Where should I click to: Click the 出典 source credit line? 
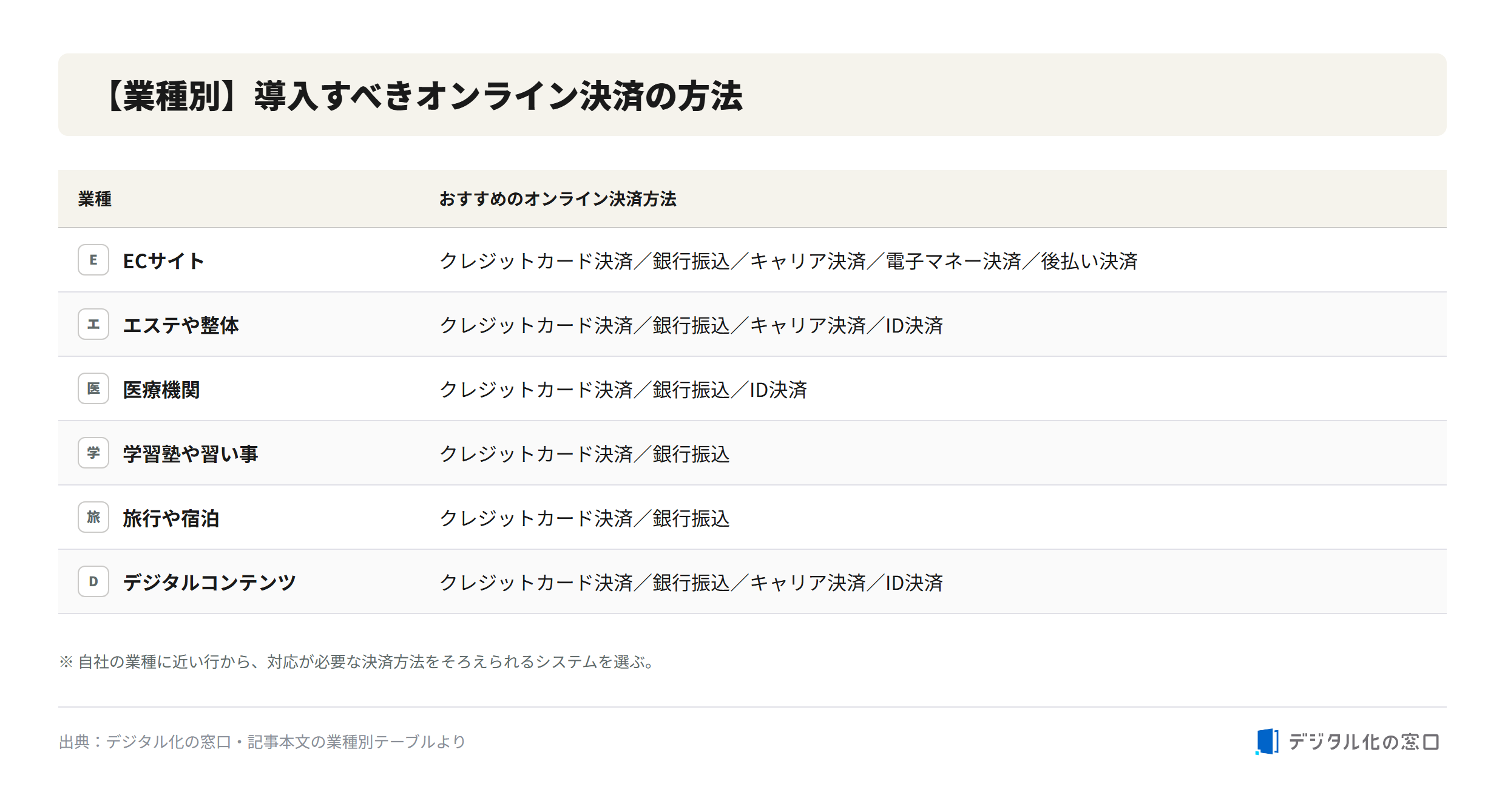pos(262,742)
